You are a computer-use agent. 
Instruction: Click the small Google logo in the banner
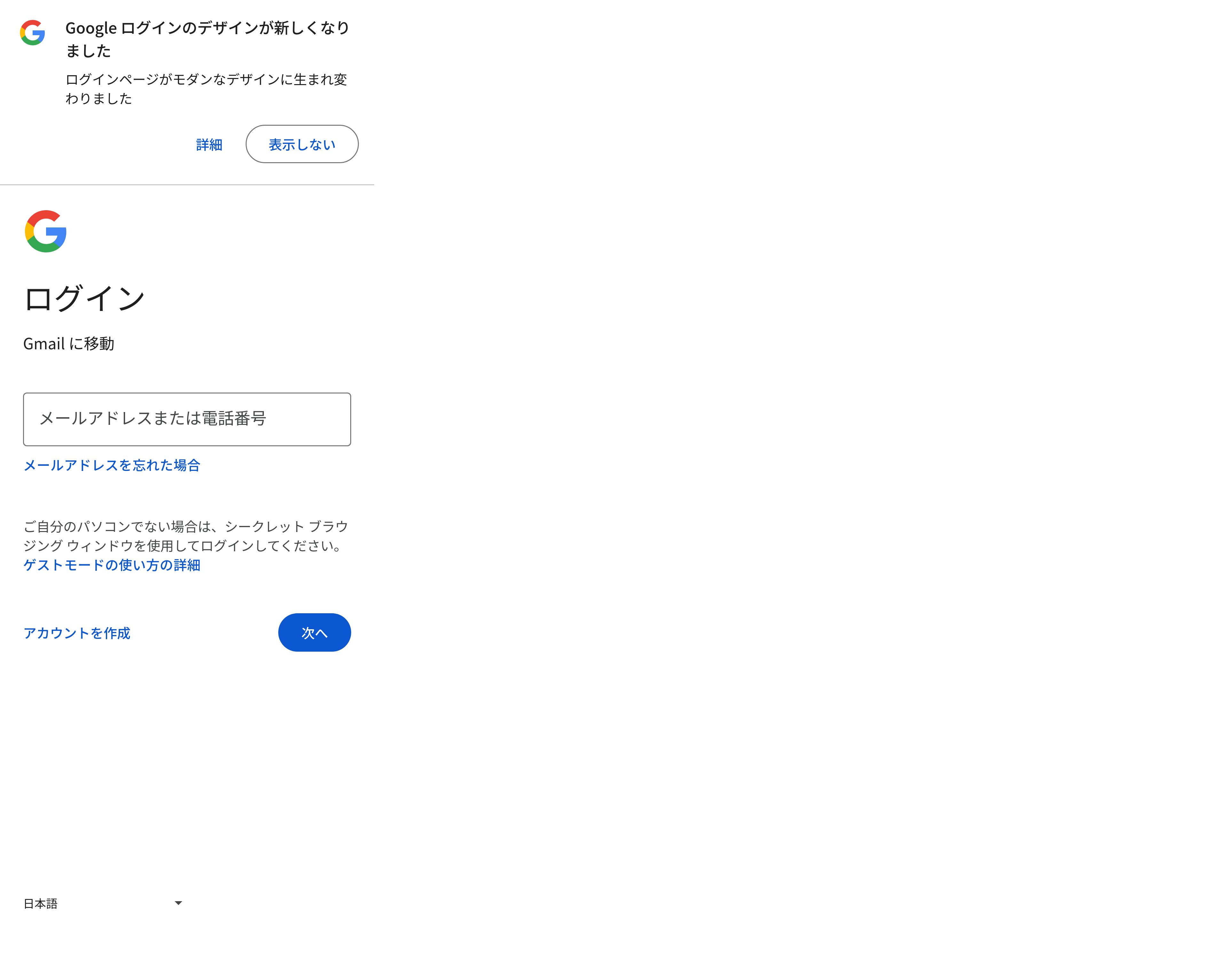(x=32, y=33)
